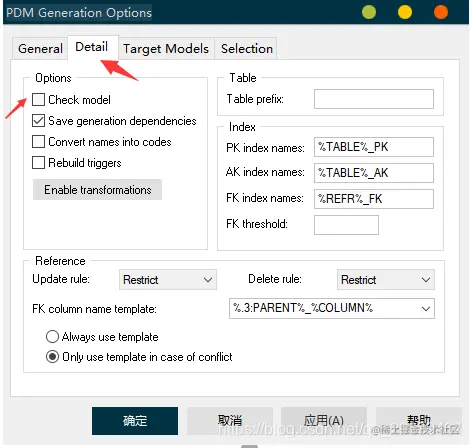This screenshot has height=448, width=472.
Task: Click the FK threshold input box
Action: click(x=346, y=225)
